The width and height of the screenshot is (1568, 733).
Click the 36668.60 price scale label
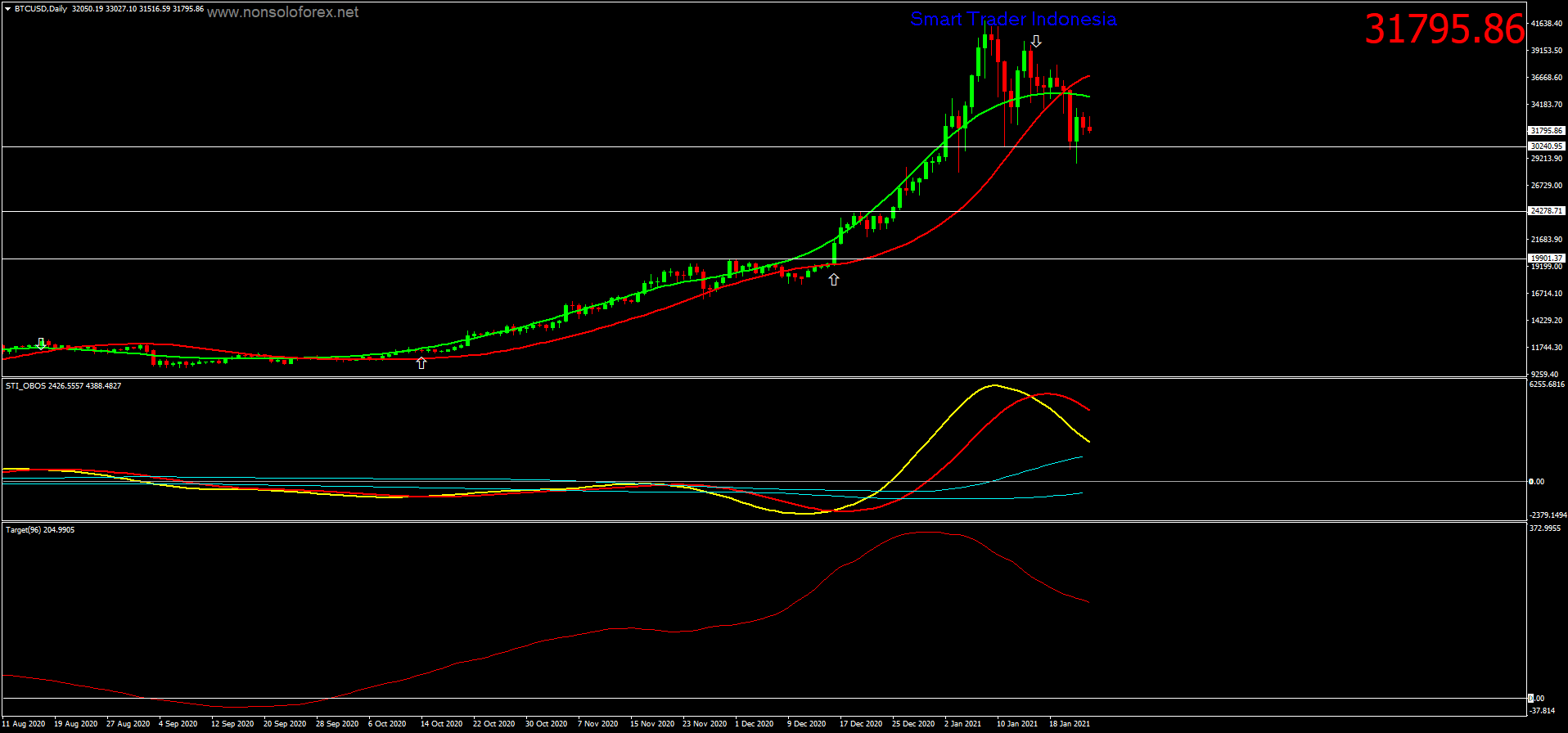click(x=1546, y=78)
